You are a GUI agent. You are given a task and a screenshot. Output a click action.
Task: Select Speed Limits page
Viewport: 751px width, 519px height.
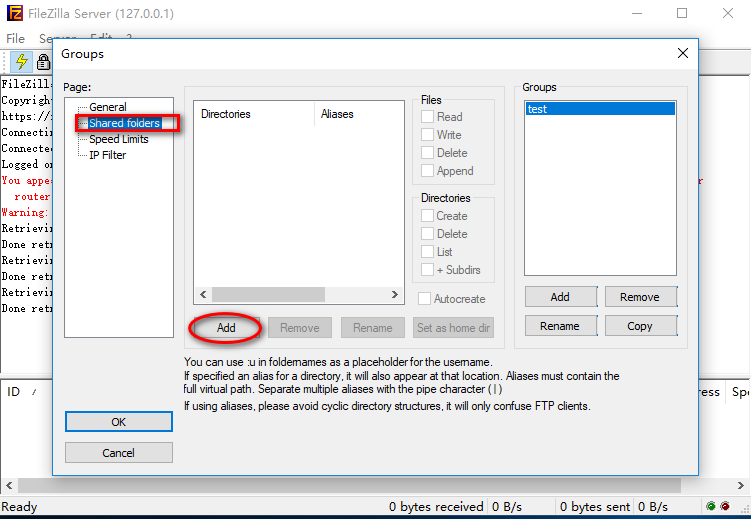(x=119, y=139)
